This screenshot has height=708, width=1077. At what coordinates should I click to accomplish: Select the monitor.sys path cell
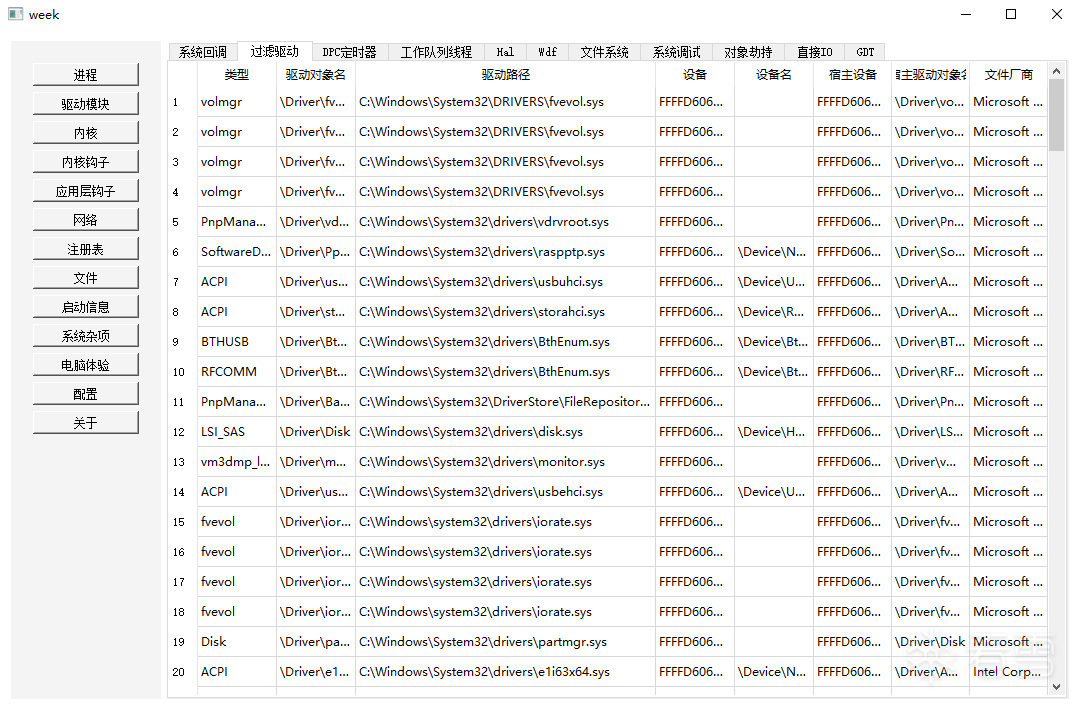[505, 461]
